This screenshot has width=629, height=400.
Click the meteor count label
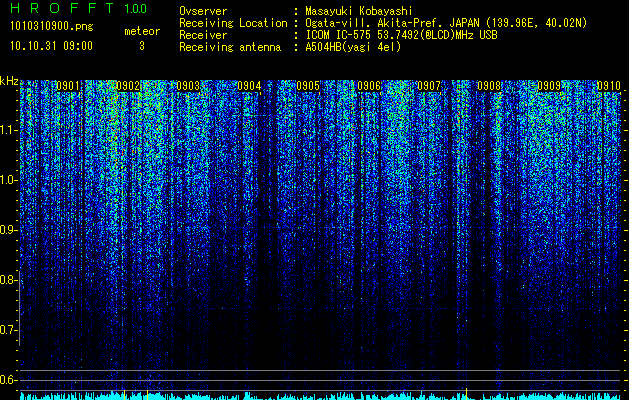tap(142, 31)
